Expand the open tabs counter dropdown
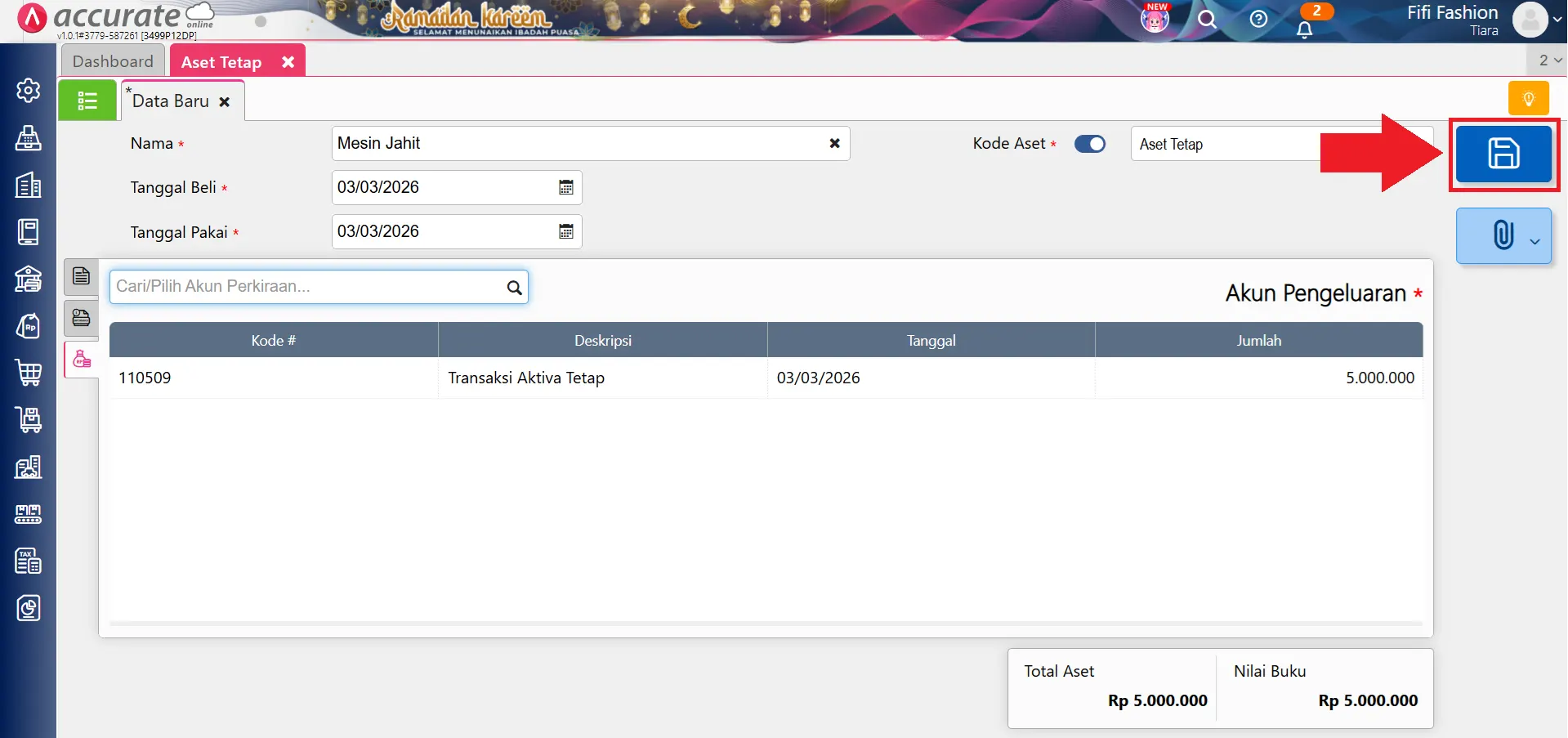1568x738 pixels. [x=1549, y=60]
